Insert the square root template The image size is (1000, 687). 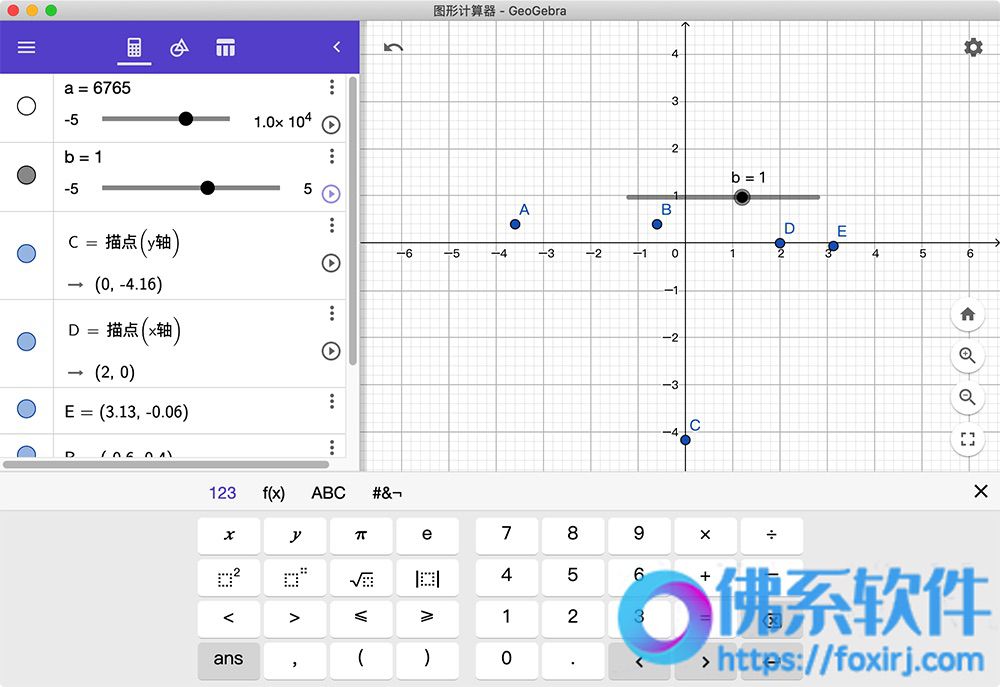click(361, 577)
